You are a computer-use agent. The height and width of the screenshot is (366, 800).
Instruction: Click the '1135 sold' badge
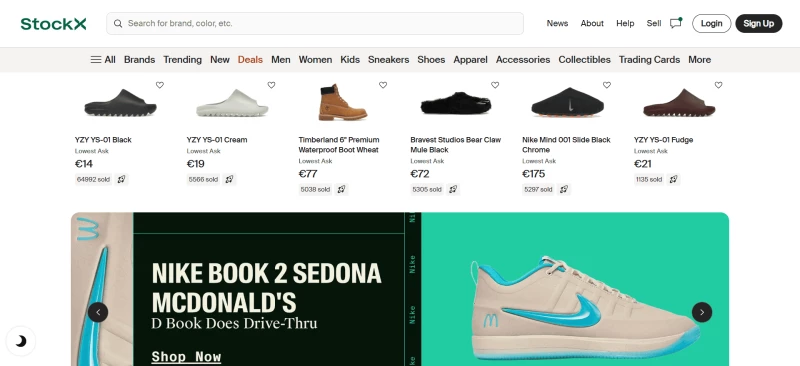tap(649, 179)
